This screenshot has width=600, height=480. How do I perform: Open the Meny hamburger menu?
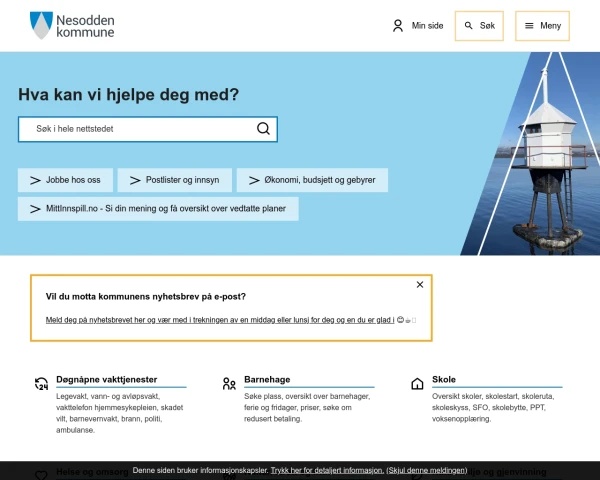[543, 26]
